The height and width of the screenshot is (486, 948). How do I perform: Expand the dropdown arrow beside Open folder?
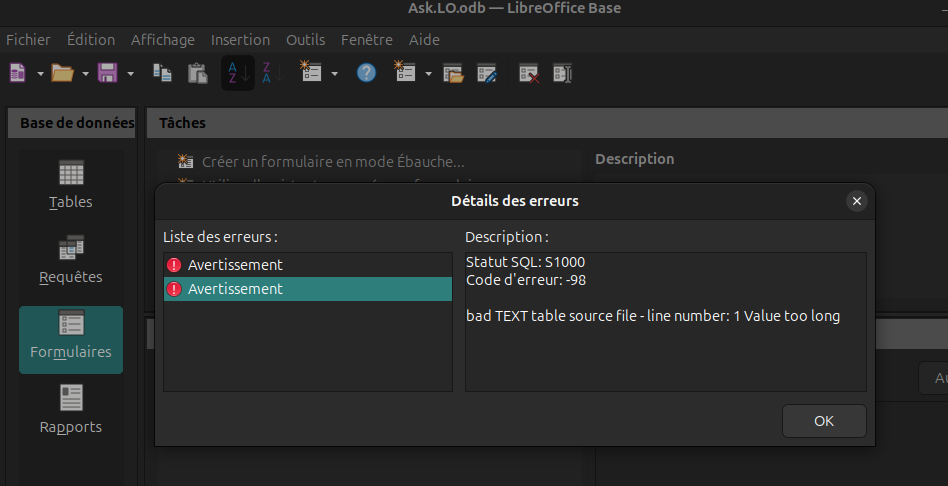click(85, 73)
